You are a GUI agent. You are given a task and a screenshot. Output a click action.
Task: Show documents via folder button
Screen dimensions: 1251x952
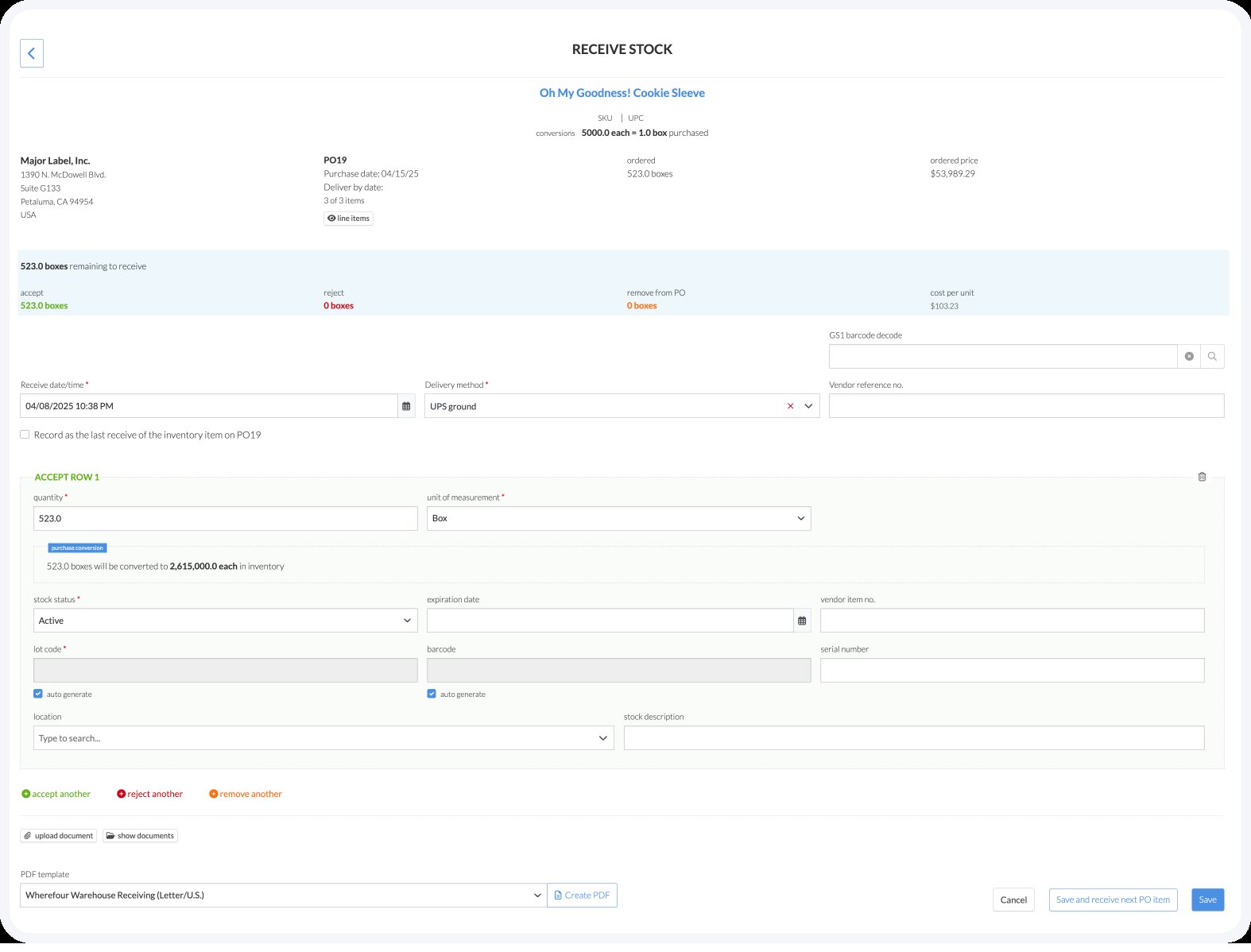pyautogui.click(x=140, y=836)
